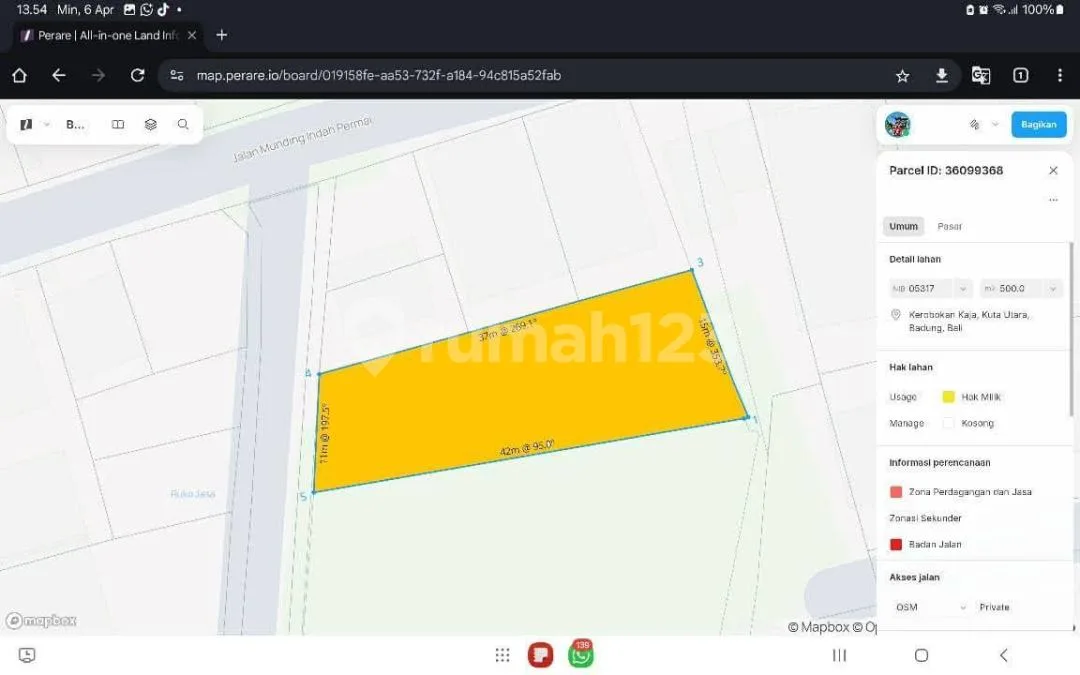Open the Google Translate icon
The height and width of the screenshot is (675, 1080).
pyautogui.click(x=981, y=76)
